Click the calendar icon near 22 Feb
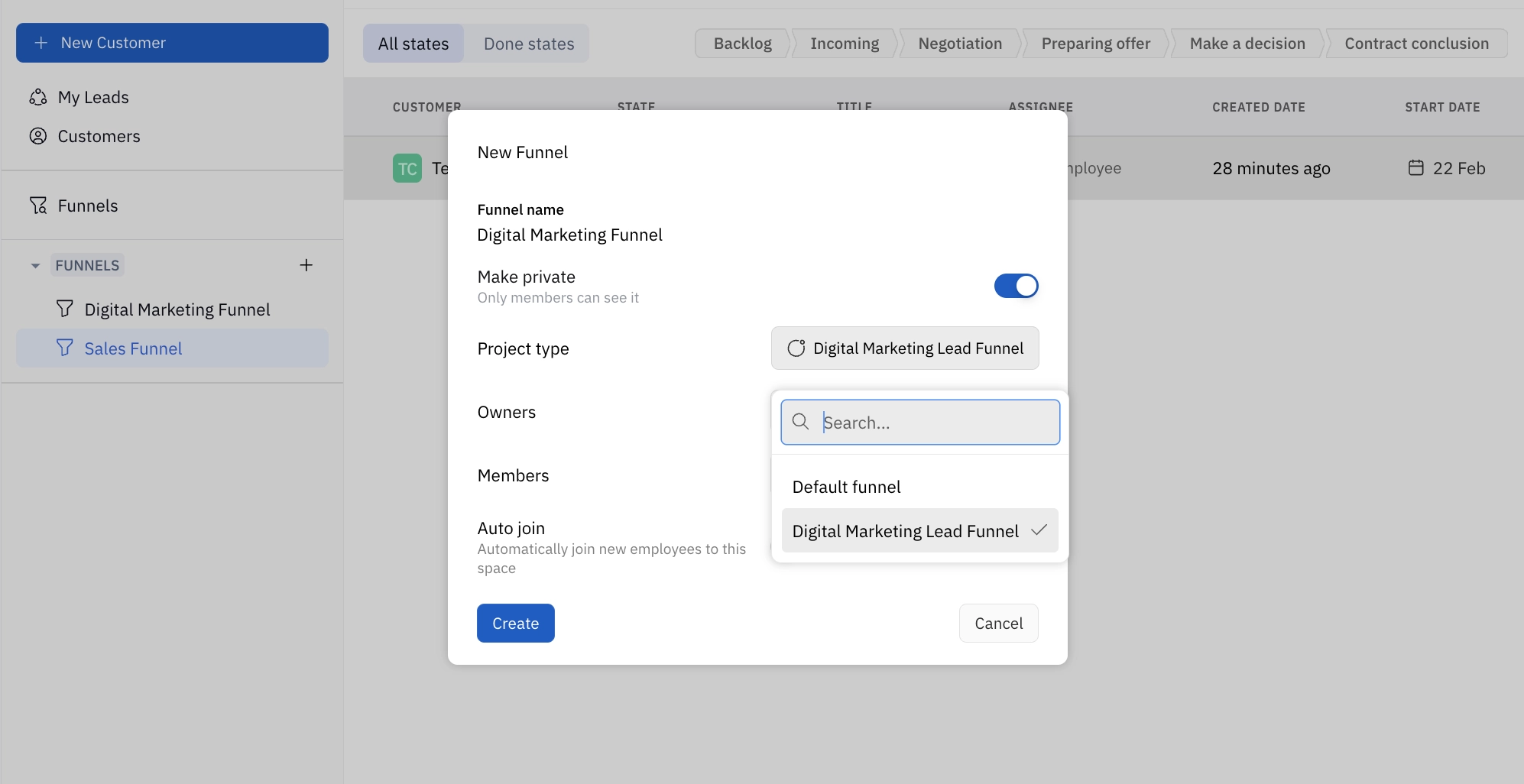This screenshot has width=1524, height=784. (x=1415, y=167)
